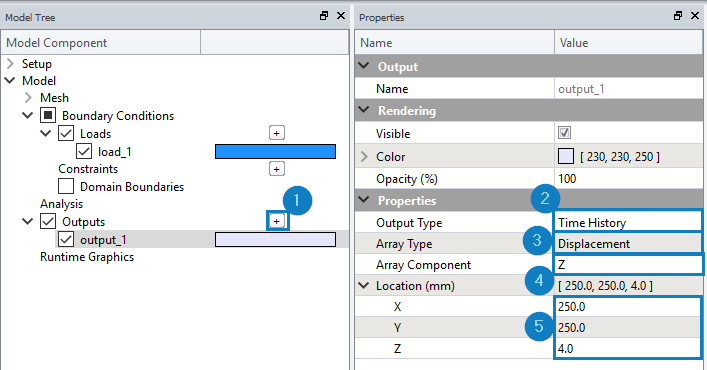Click the color value [ 230, 230, 250 ]
The height and width of the screenshot is (370, 707).
pyautogui.click(x=620, y=156)
